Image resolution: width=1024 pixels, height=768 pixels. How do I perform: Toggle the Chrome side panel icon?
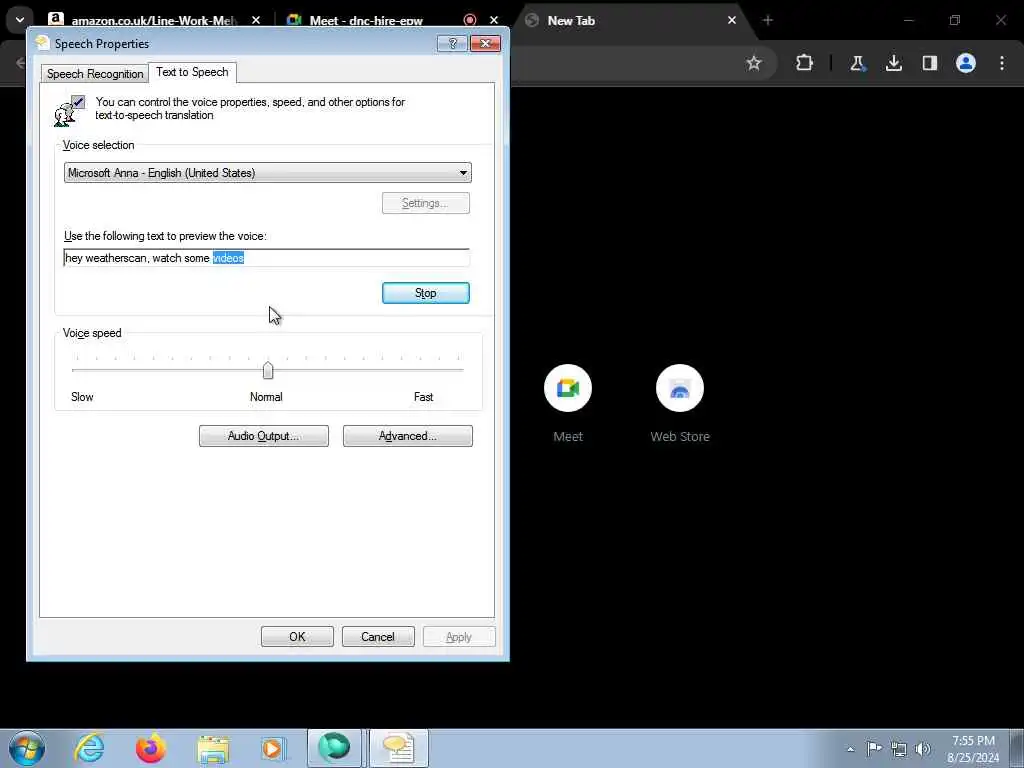pyautogui.click(x=930, y=63)
